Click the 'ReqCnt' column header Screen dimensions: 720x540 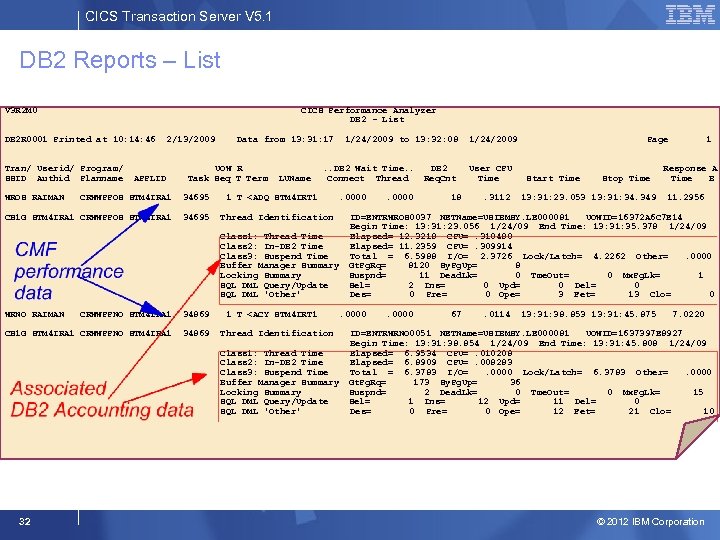click(440, 178)
